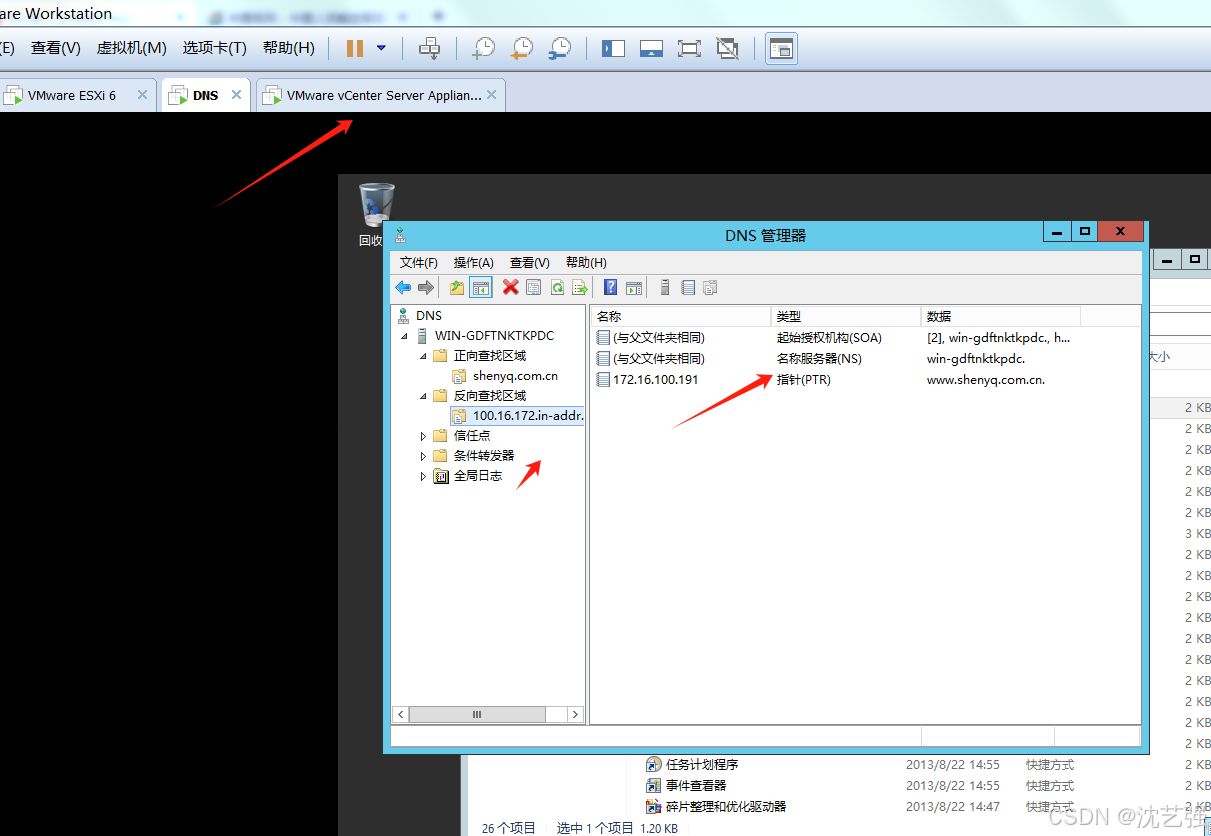Refresh the DNS Manager view

coord(557,288)
